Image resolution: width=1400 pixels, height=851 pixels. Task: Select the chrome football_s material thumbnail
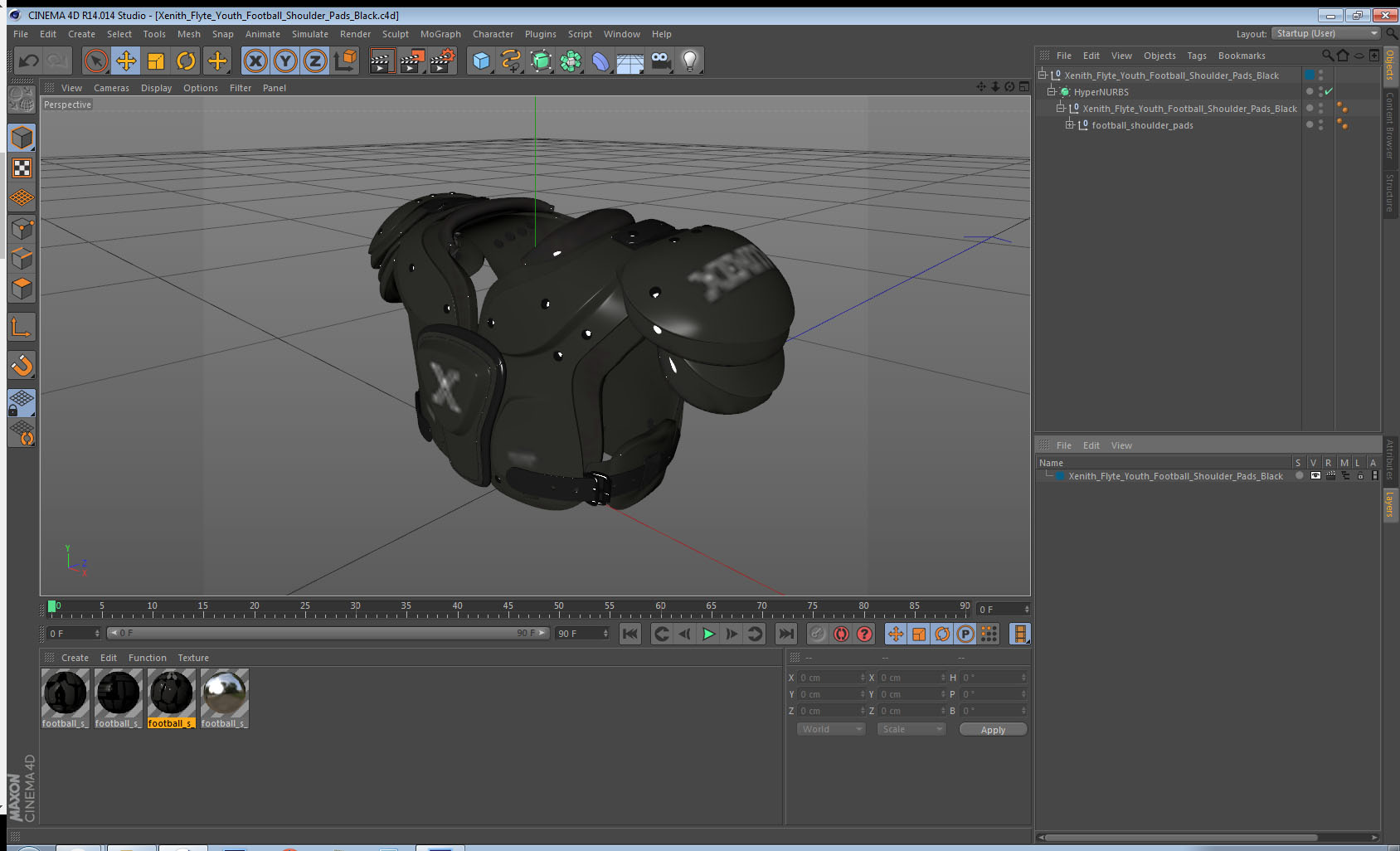pos(224,699)
